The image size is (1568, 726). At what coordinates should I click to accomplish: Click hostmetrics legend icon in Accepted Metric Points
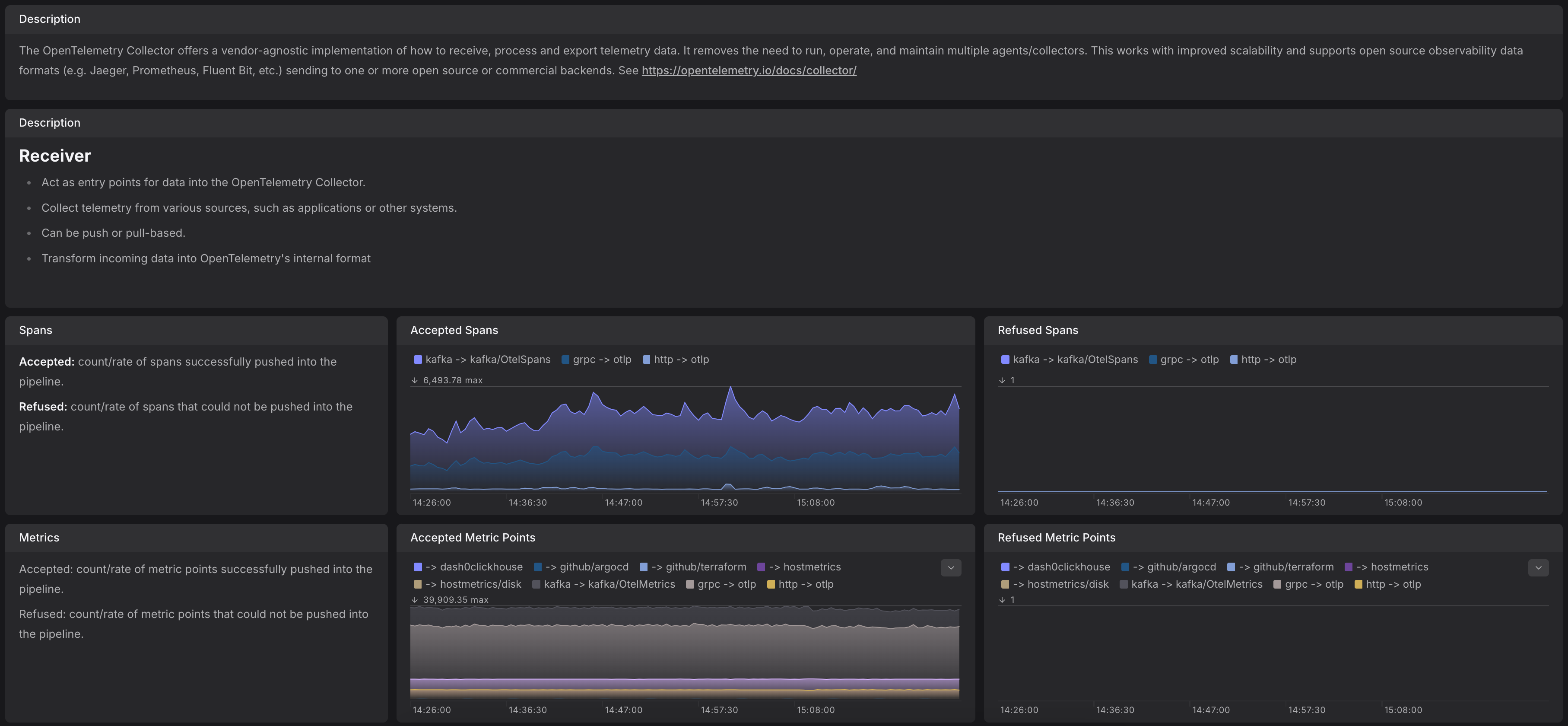coord(761,567)
